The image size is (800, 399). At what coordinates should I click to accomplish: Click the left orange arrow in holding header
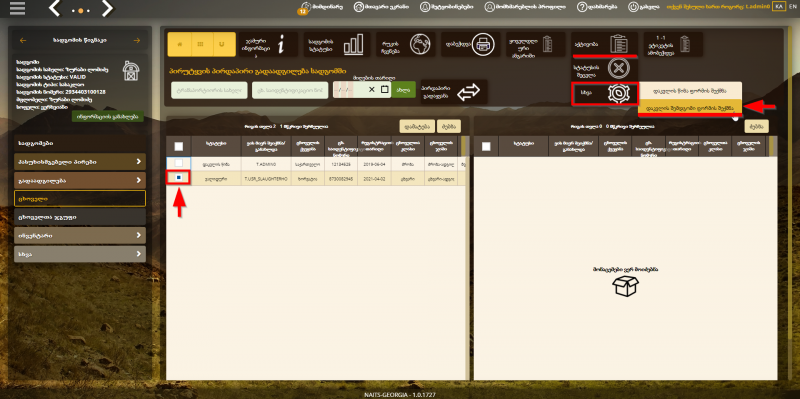click(x=22, y=41)
